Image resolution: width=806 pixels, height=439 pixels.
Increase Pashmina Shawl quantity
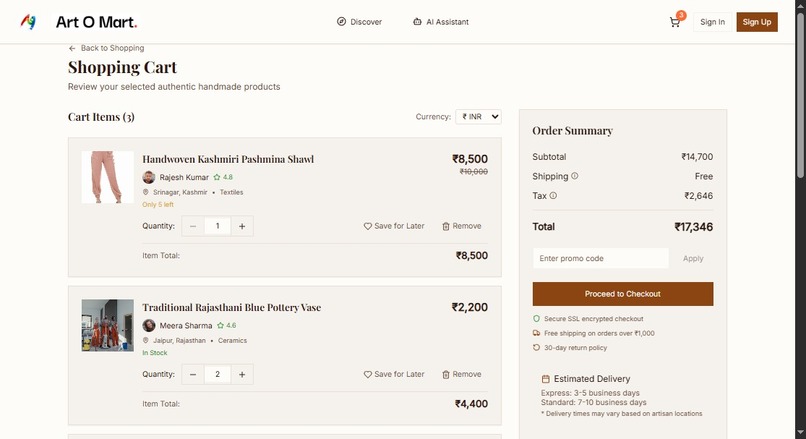tap(242, 226)
